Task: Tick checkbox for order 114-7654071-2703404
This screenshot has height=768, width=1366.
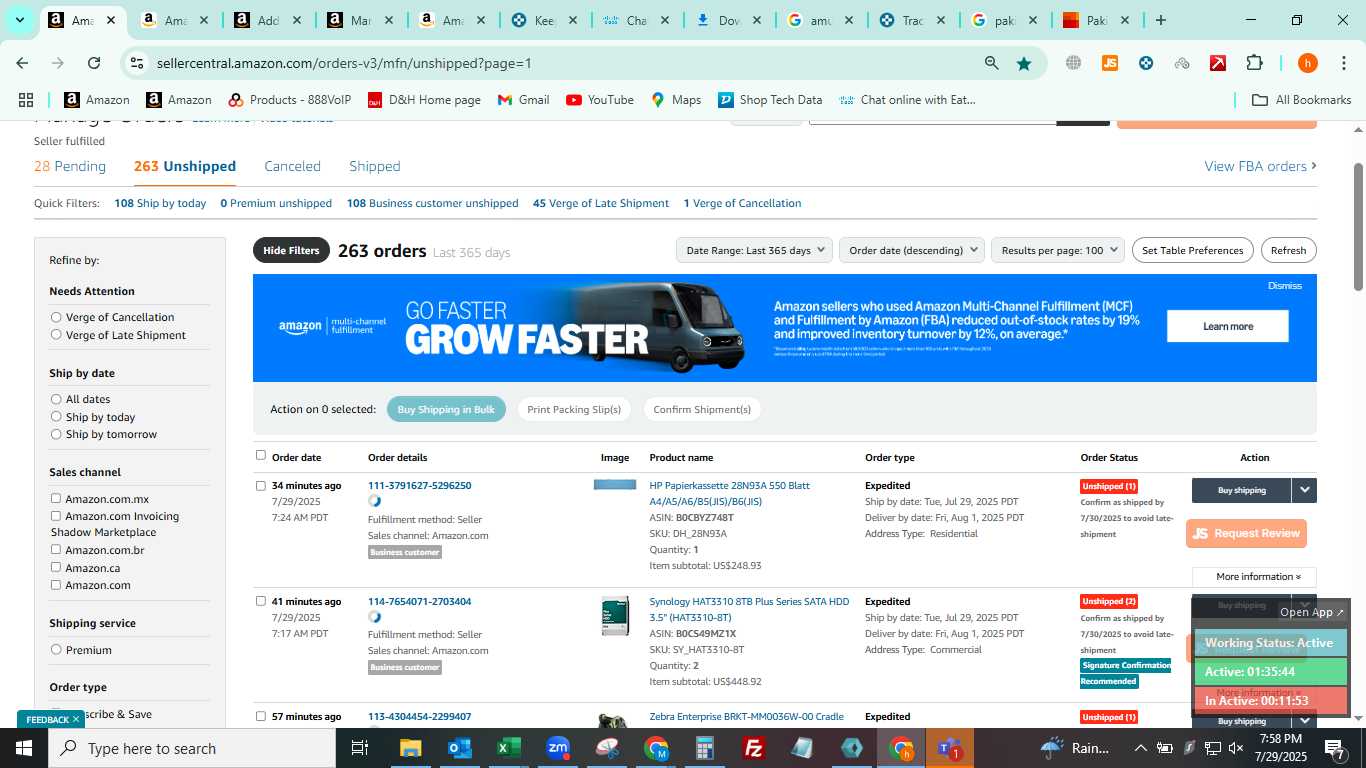Action: [x=261, y=602]
